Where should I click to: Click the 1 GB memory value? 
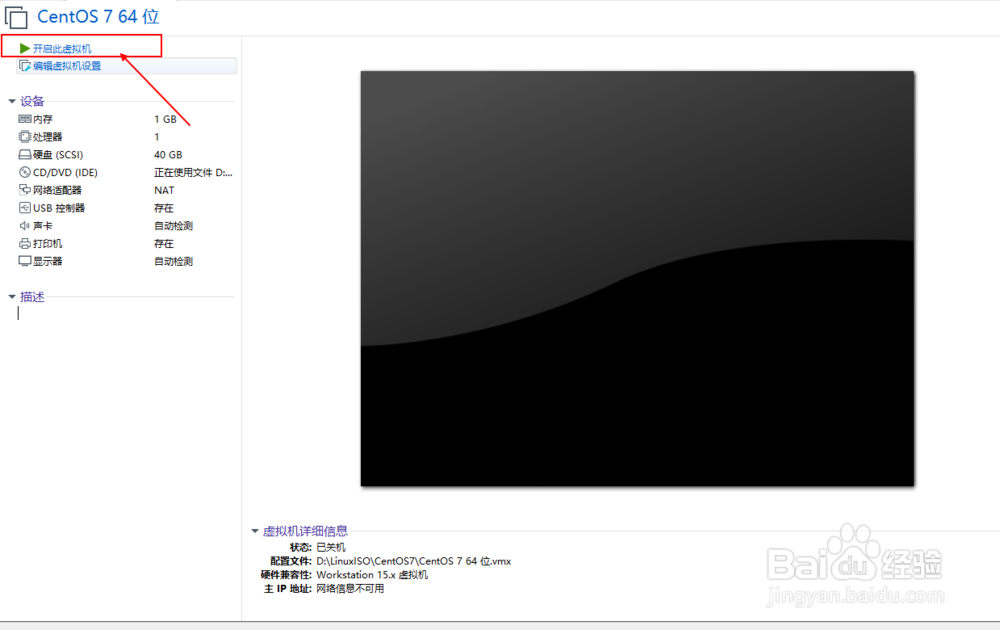tap(165, 119)
